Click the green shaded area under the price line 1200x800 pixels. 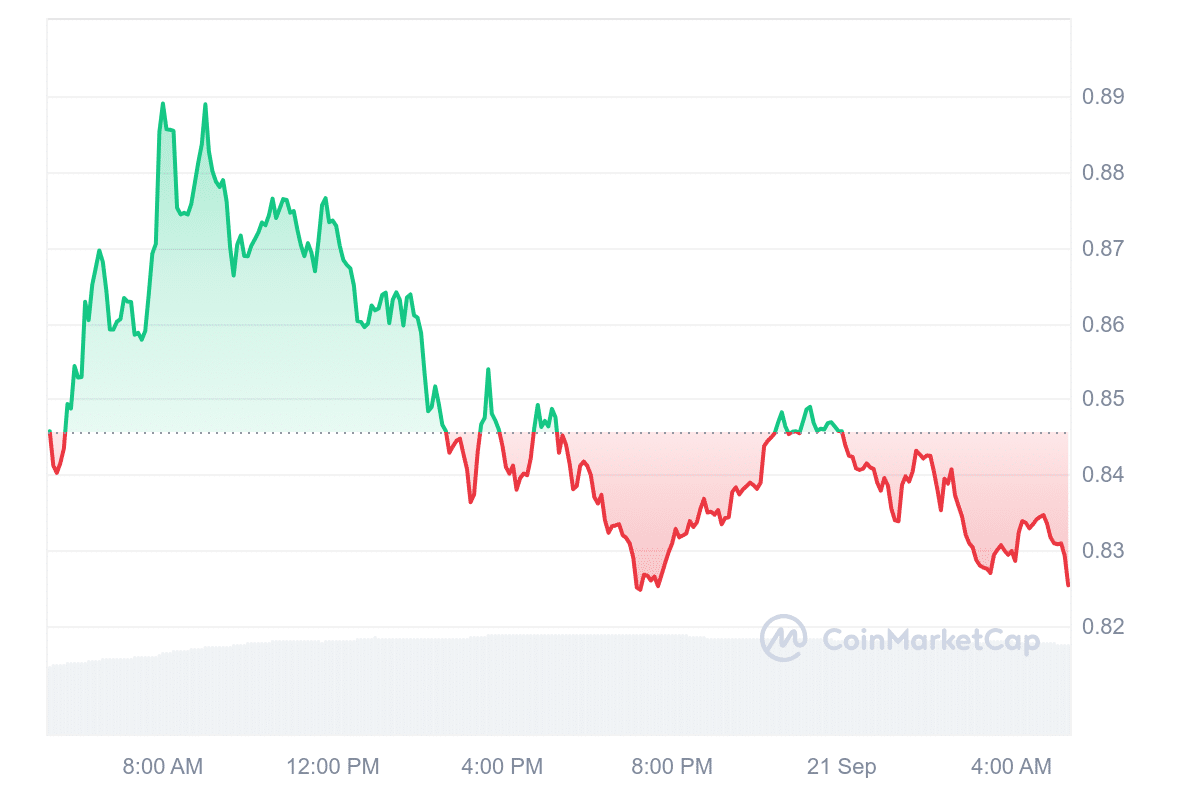250,350
